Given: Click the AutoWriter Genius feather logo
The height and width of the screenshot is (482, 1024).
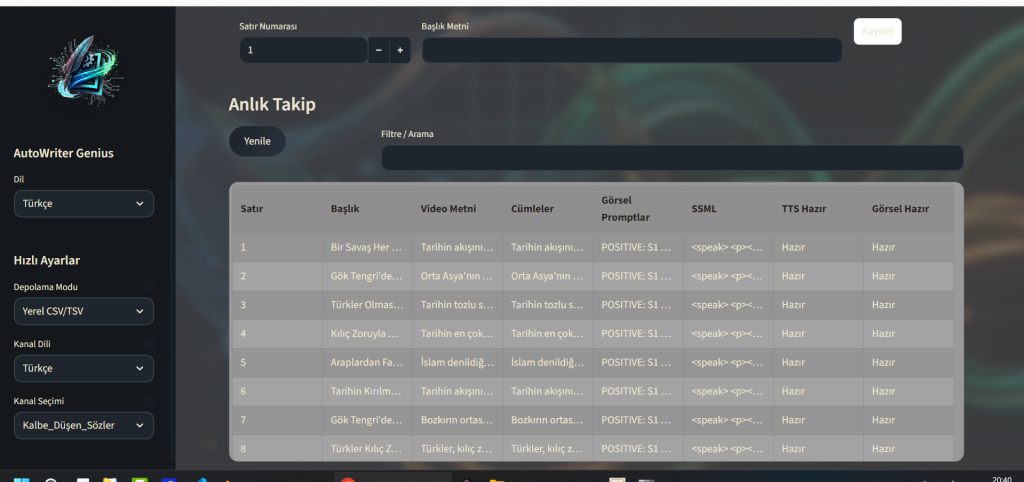Looking at the screenshot, I should tap(86, 74).
